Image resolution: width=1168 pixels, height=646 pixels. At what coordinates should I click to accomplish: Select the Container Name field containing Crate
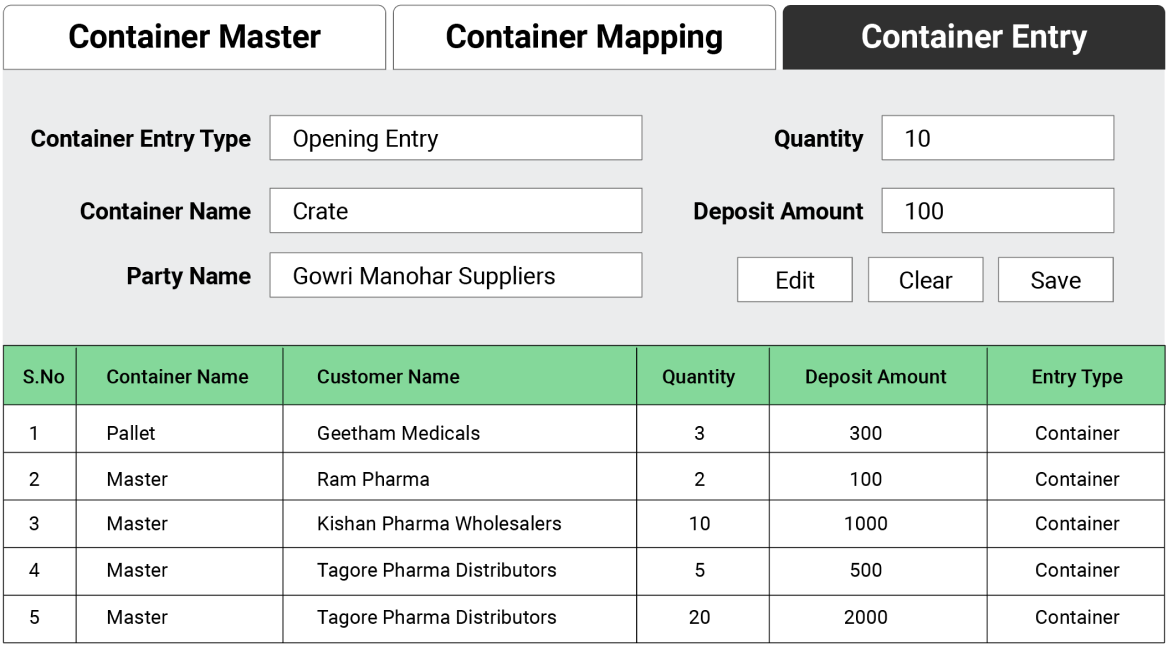pyautogui.click(x=455, y=211)
